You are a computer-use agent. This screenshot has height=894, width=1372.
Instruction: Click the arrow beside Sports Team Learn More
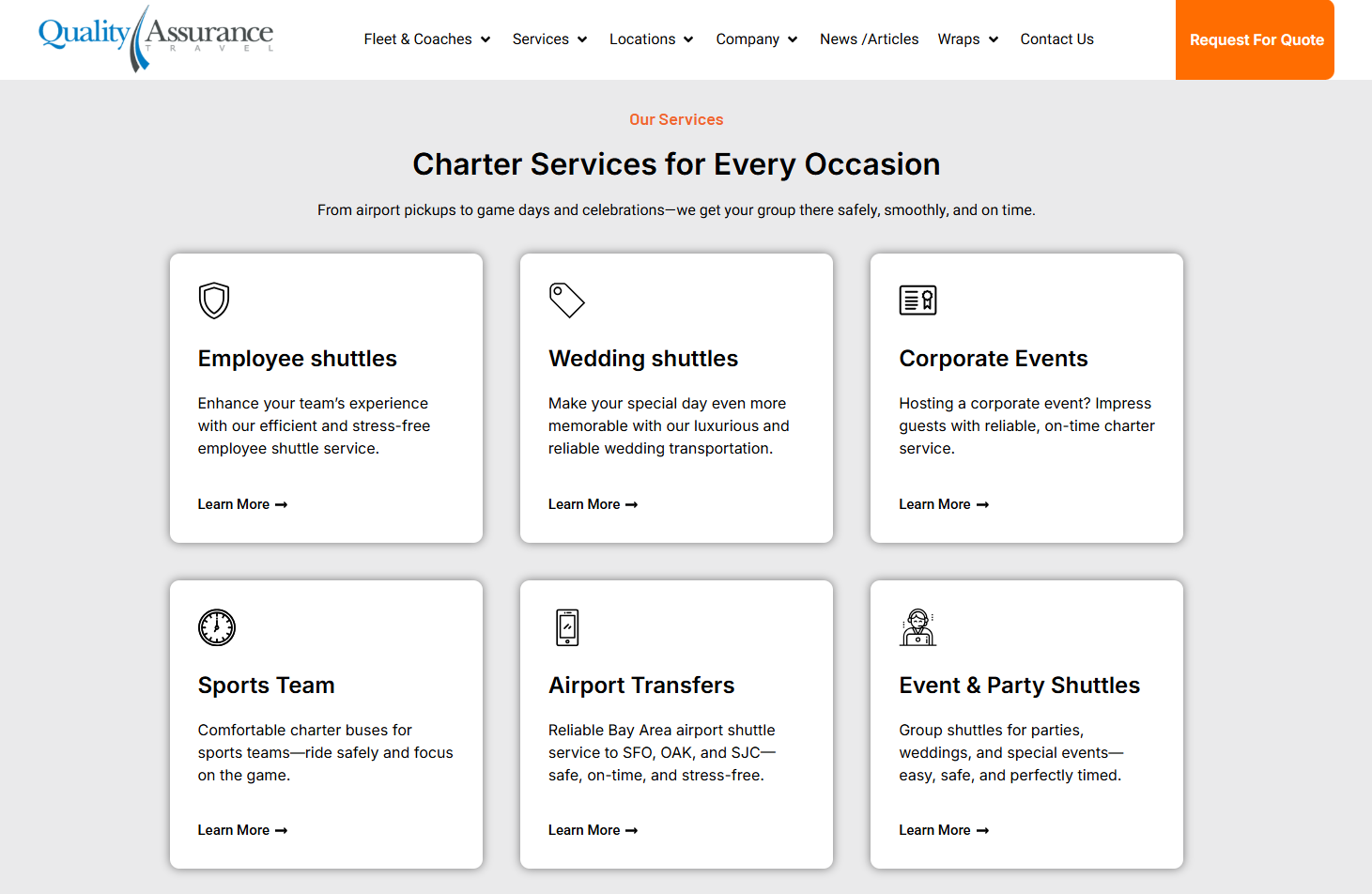[281, 831]
